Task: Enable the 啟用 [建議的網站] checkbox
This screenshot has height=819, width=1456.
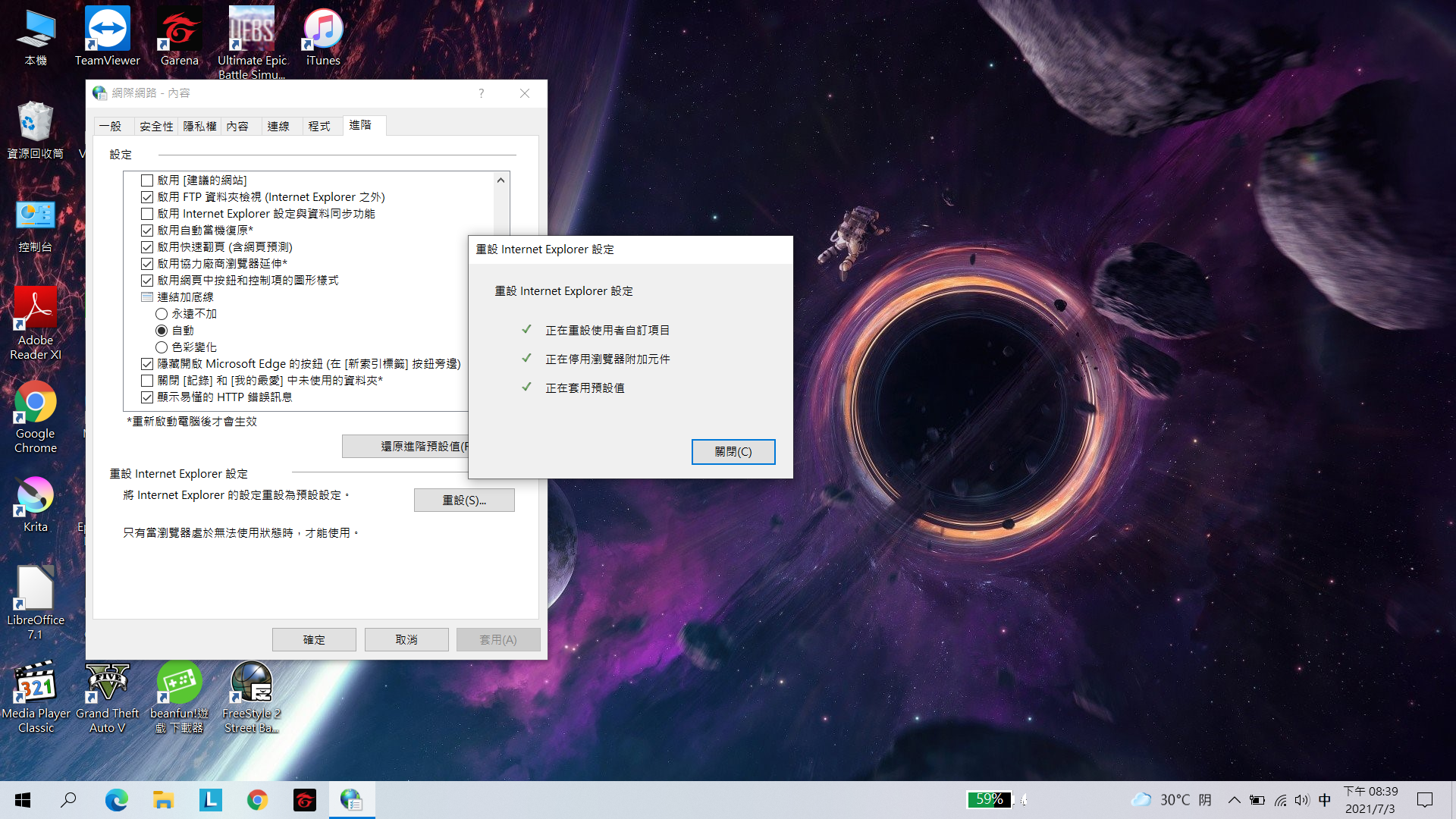Action: (147, 180)
